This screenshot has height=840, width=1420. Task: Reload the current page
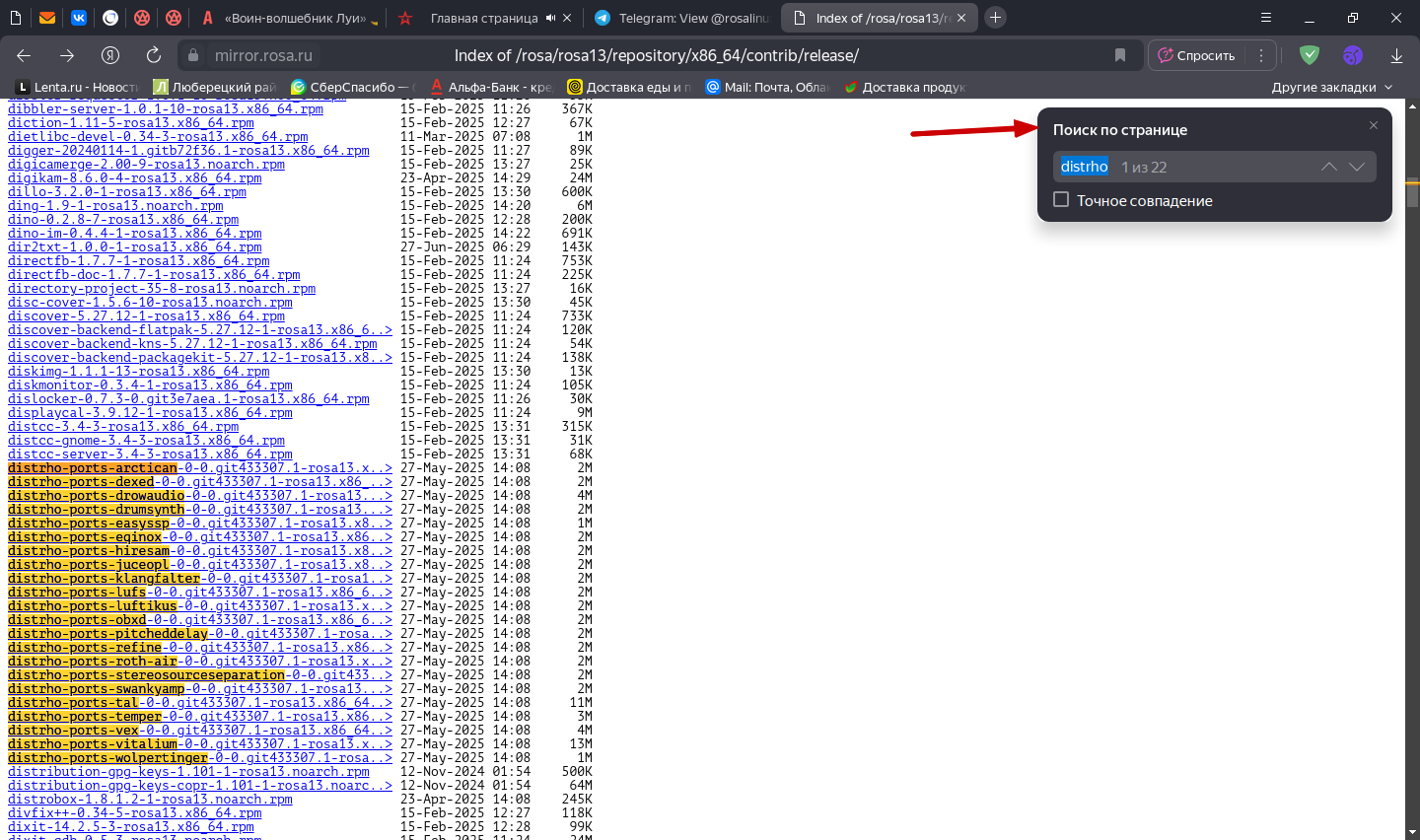(x=153, y=55)
